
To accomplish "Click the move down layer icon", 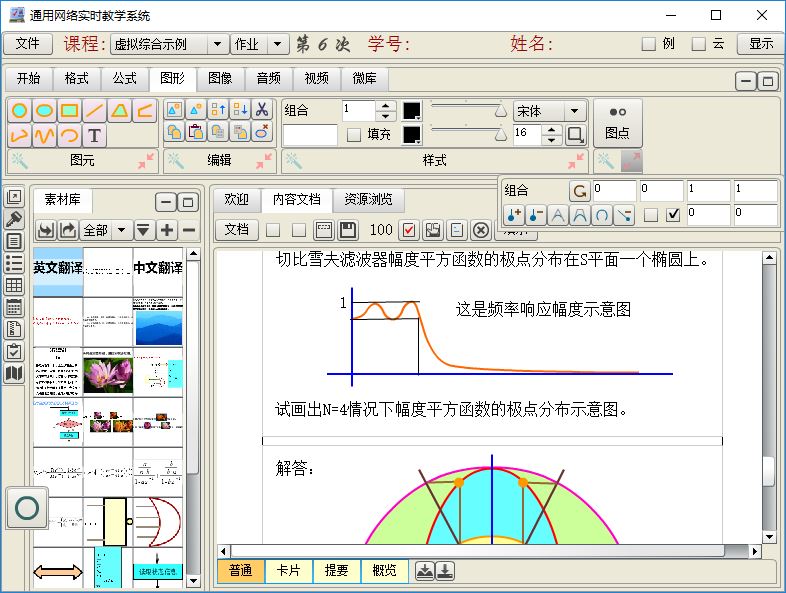I will pyautogui.click(x=240, y=109).
